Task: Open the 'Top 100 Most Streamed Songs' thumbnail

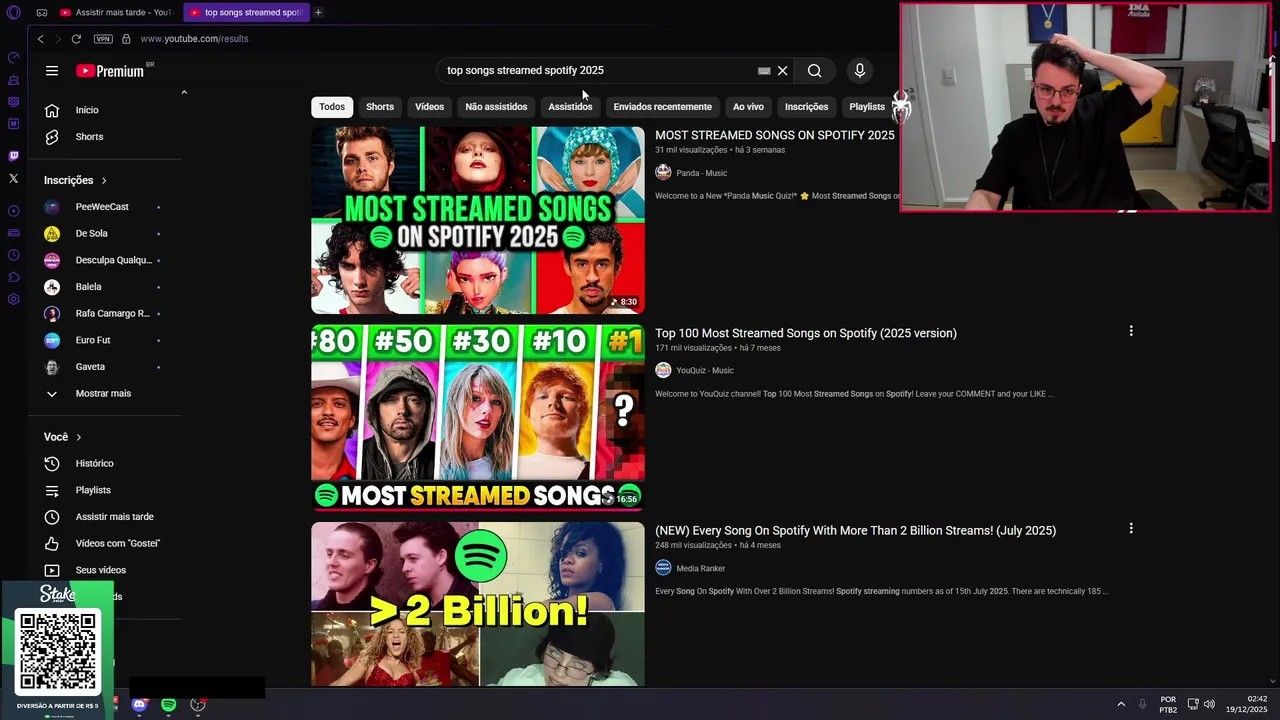Action: 478,417
